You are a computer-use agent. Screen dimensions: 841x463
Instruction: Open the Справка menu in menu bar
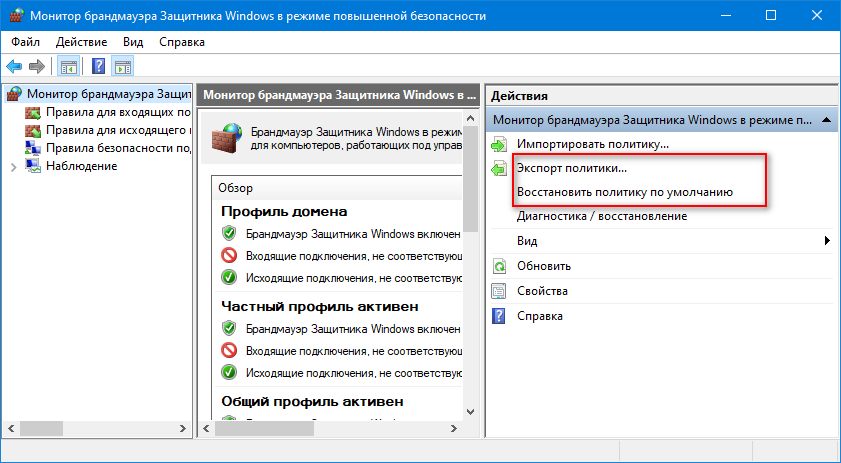point(182,42)
